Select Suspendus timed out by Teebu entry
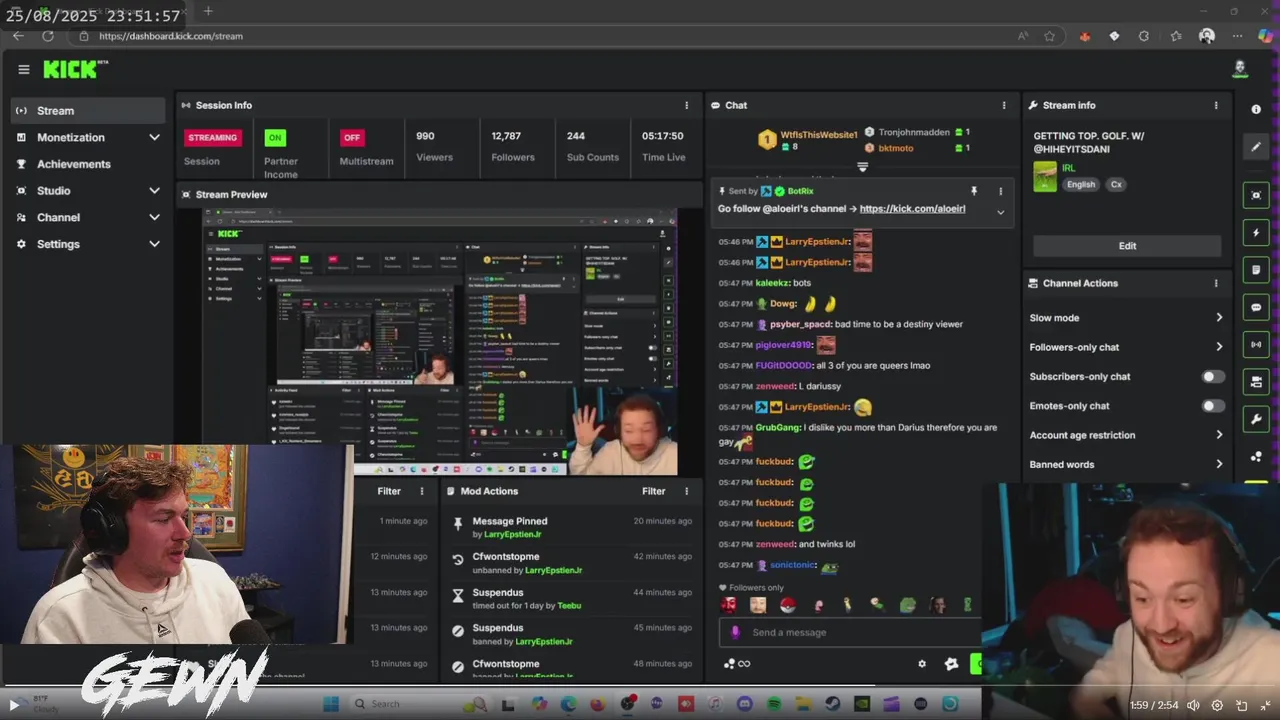Image resolution: width=1280 pixels, height=720 pixels. pos(571,599)
